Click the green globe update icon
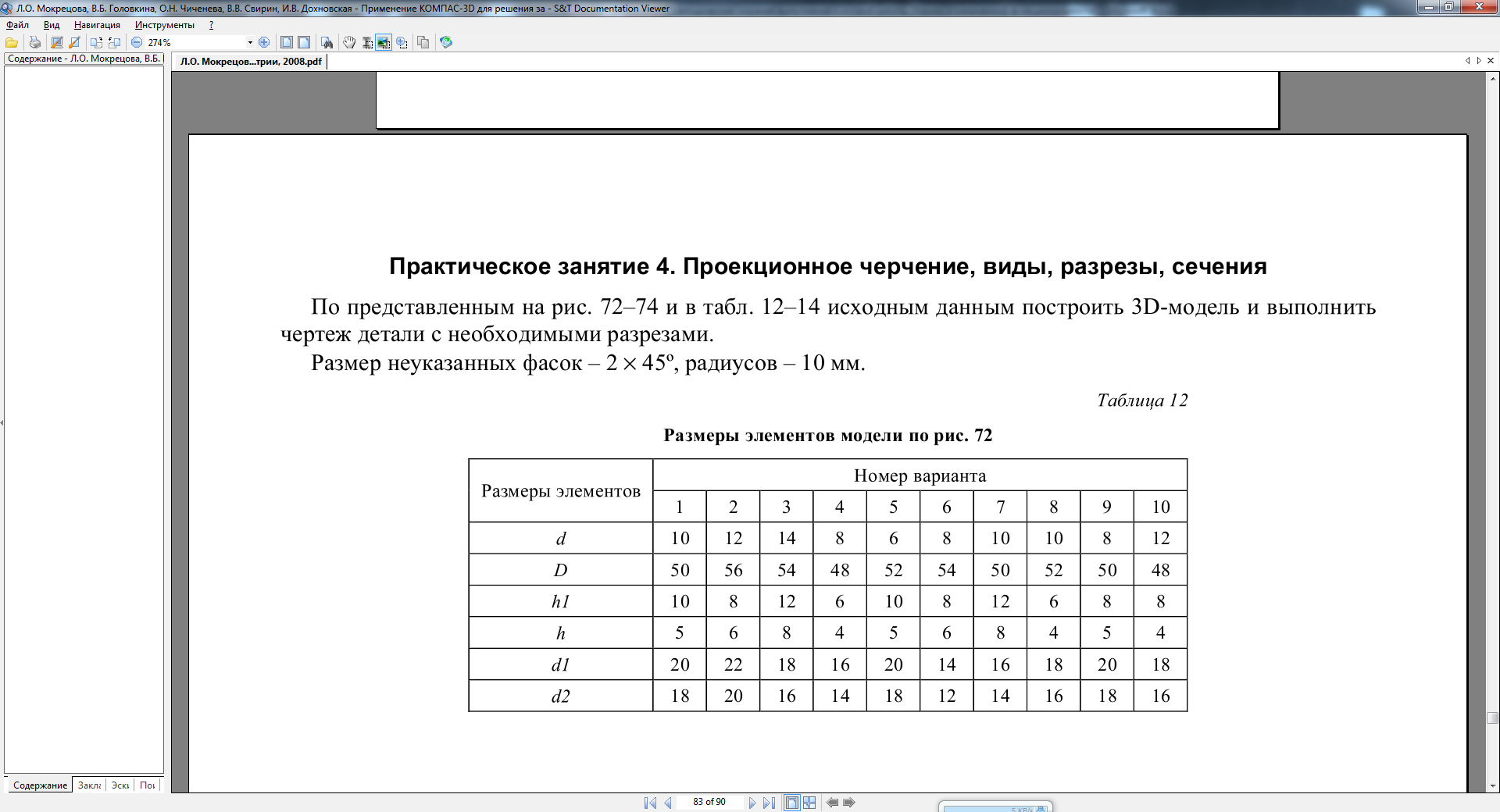1500x812 pixels. click(x=446, y=42)
